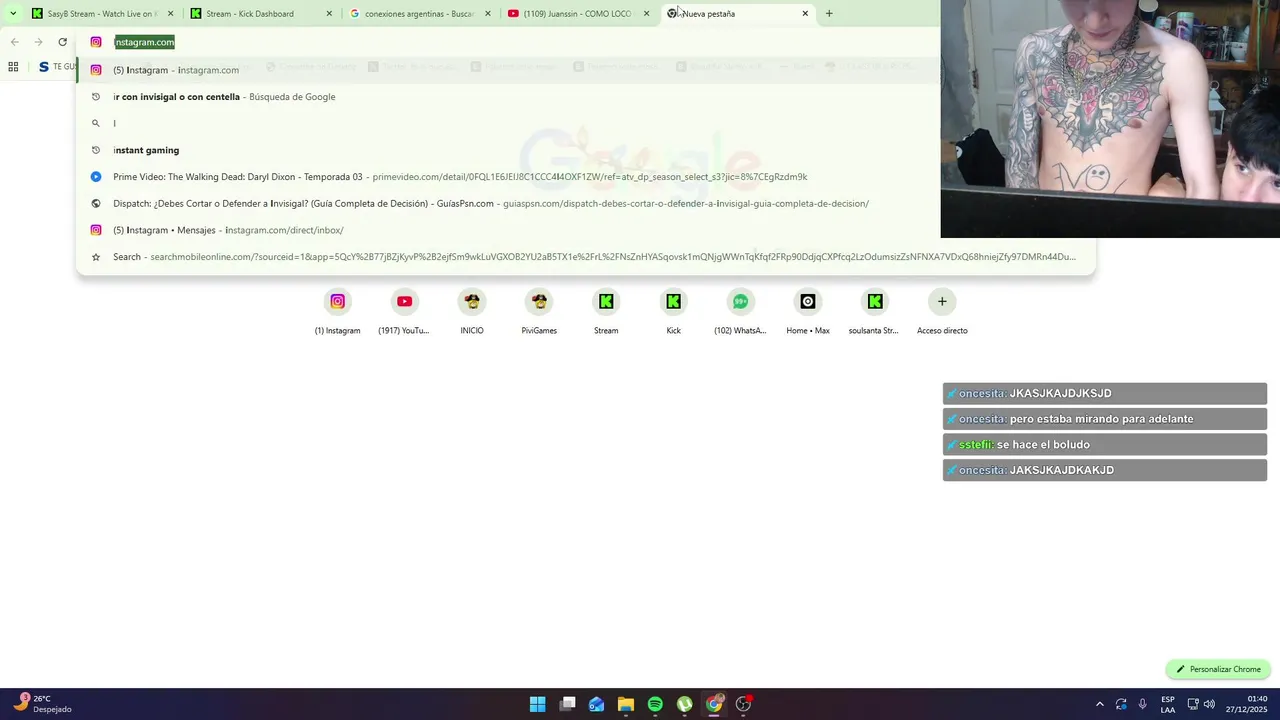Open the ESP LAA language switcher
The width and height of the screenshot is (1280, 720).
point(1168,704)
